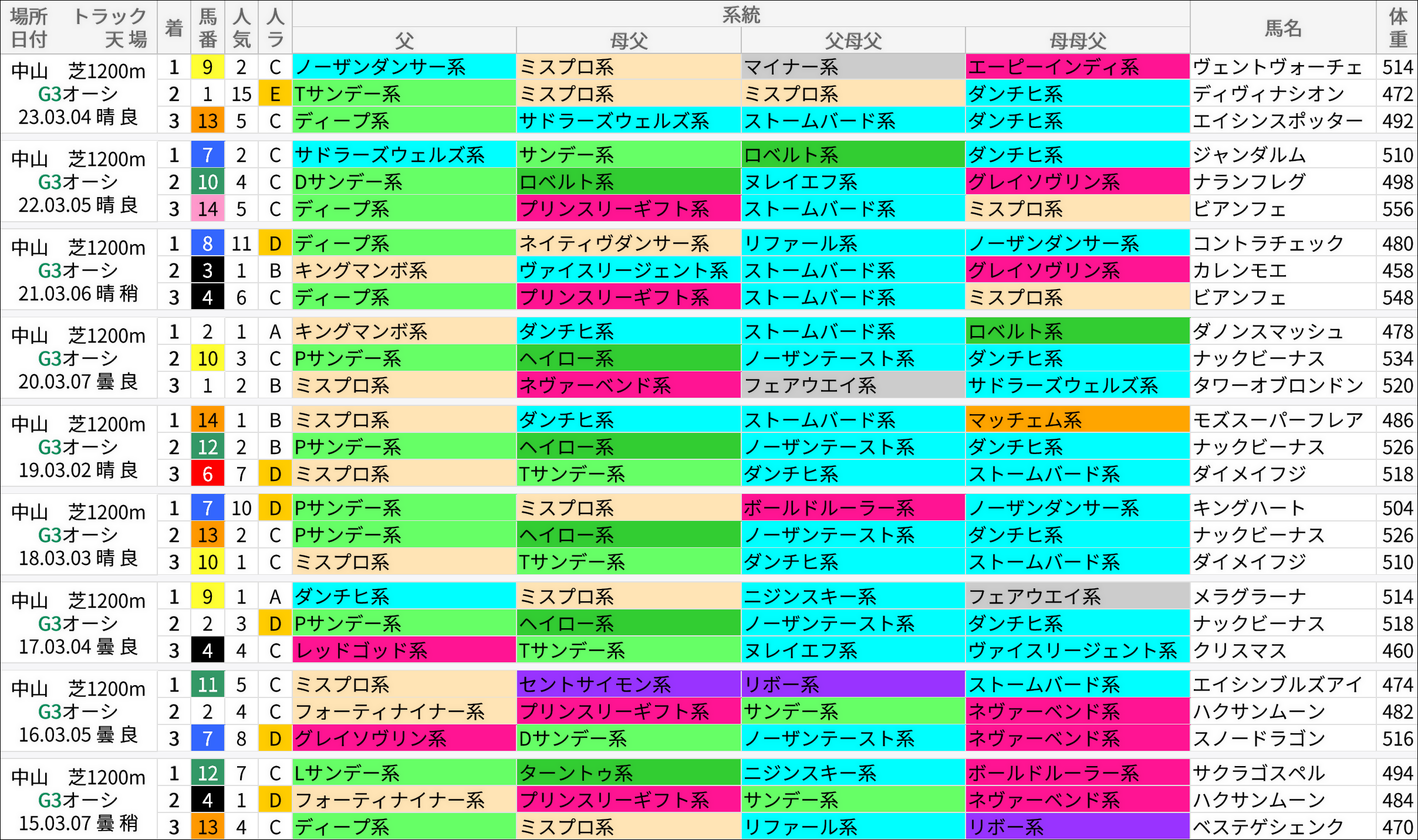Screen dimensions: 1418x840
Task: Click rank letter E in ディヴィナシオン row
Action: (275, 94)
